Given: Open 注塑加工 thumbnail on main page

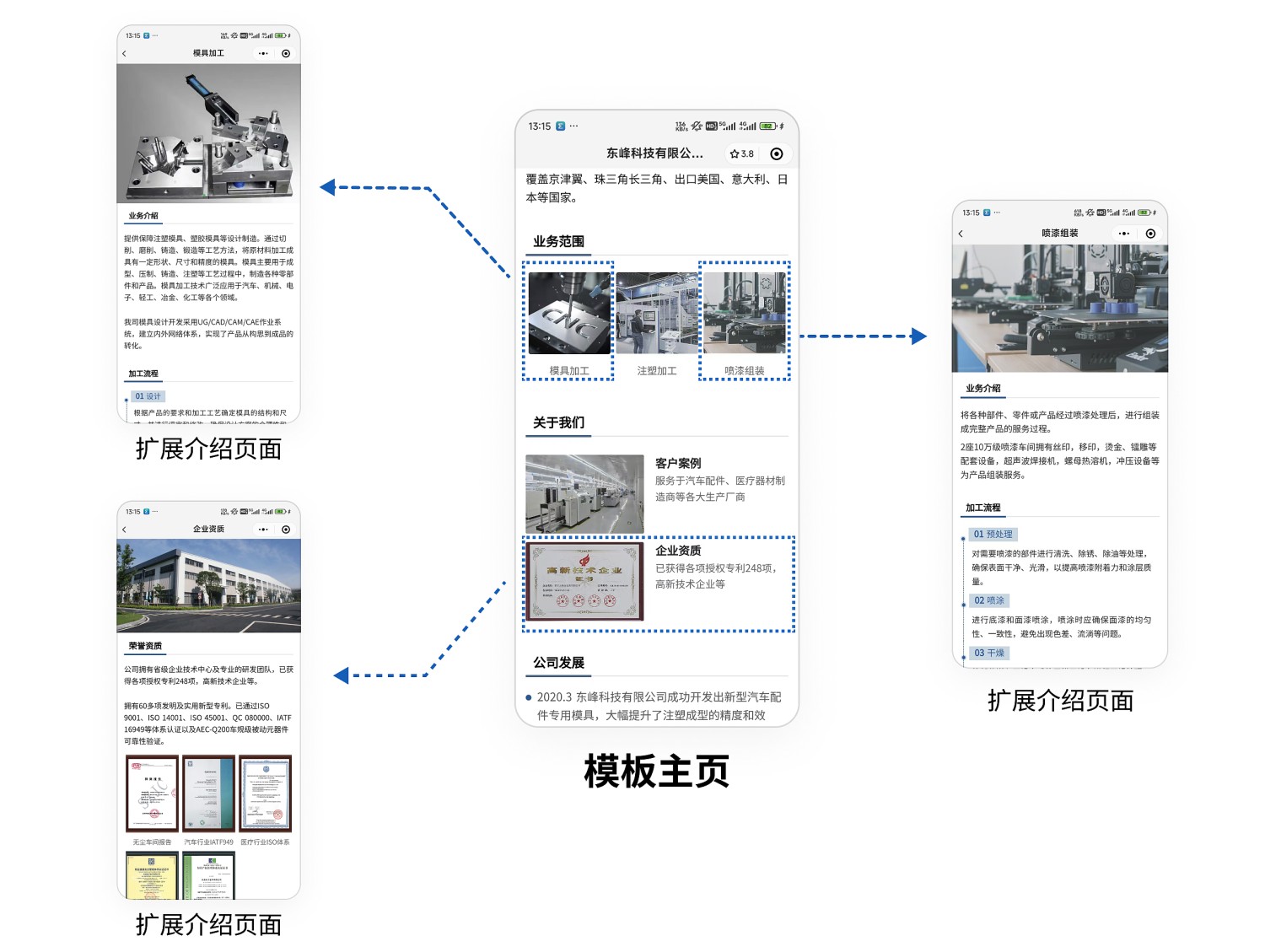Looking at the screenshot, I should point(657,313).
